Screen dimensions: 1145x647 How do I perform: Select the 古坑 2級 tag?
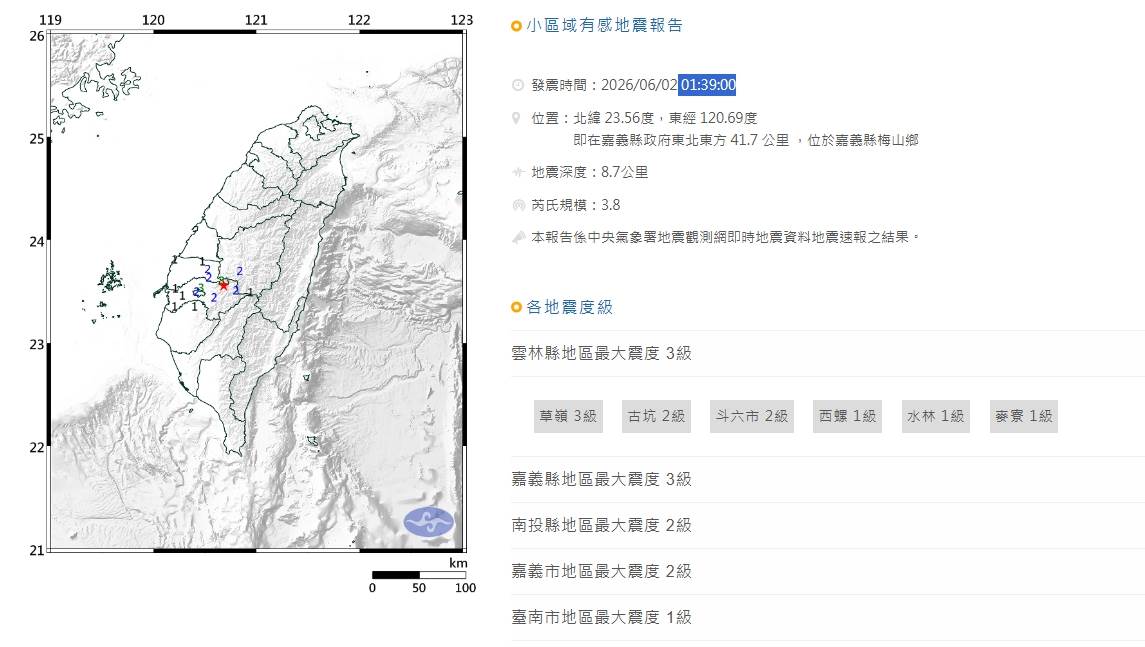tap(656, 416)
